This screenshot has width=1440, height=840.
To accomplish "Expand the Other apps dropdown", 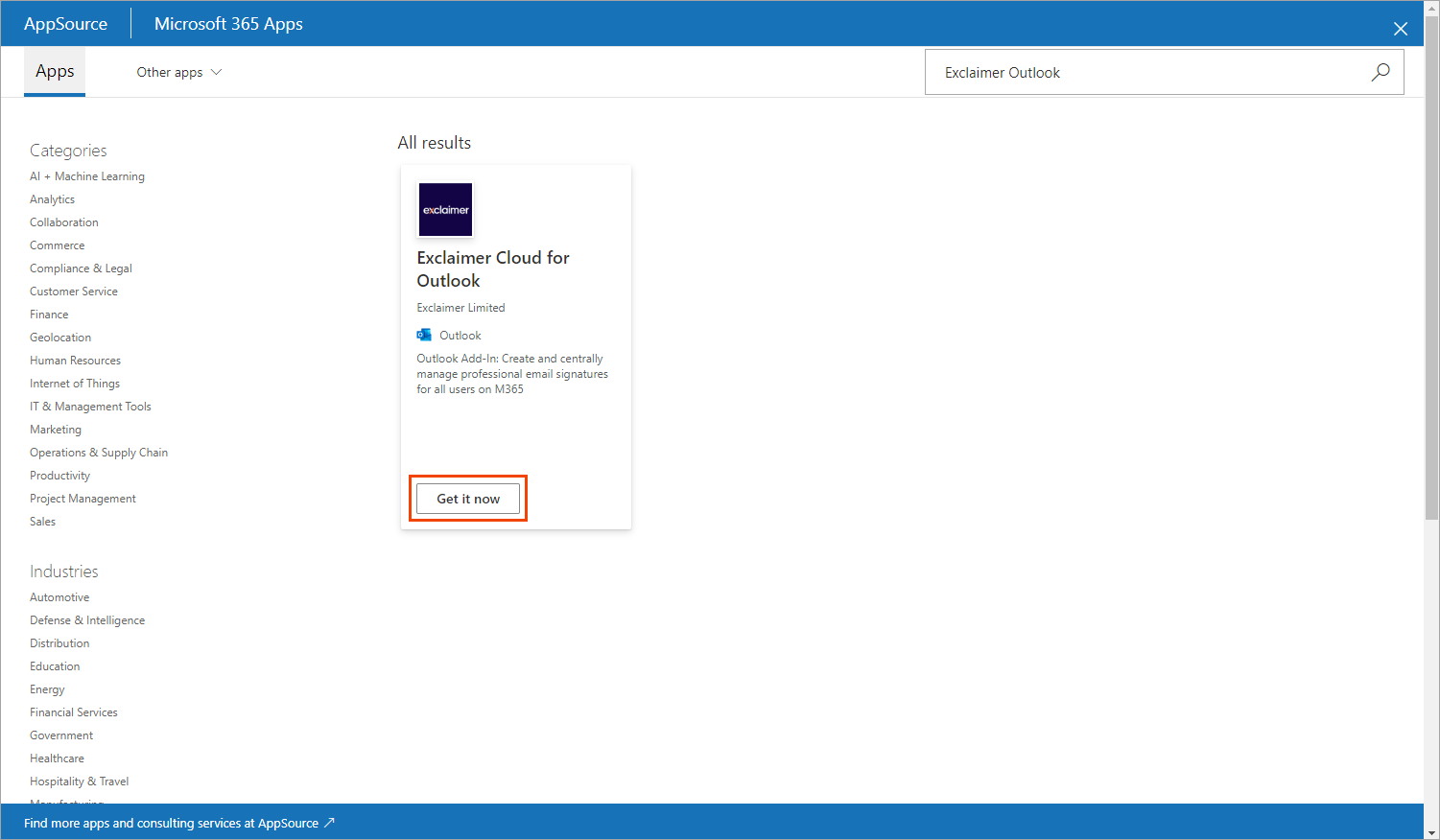I will pyautogui.click(x=179, y=72).
